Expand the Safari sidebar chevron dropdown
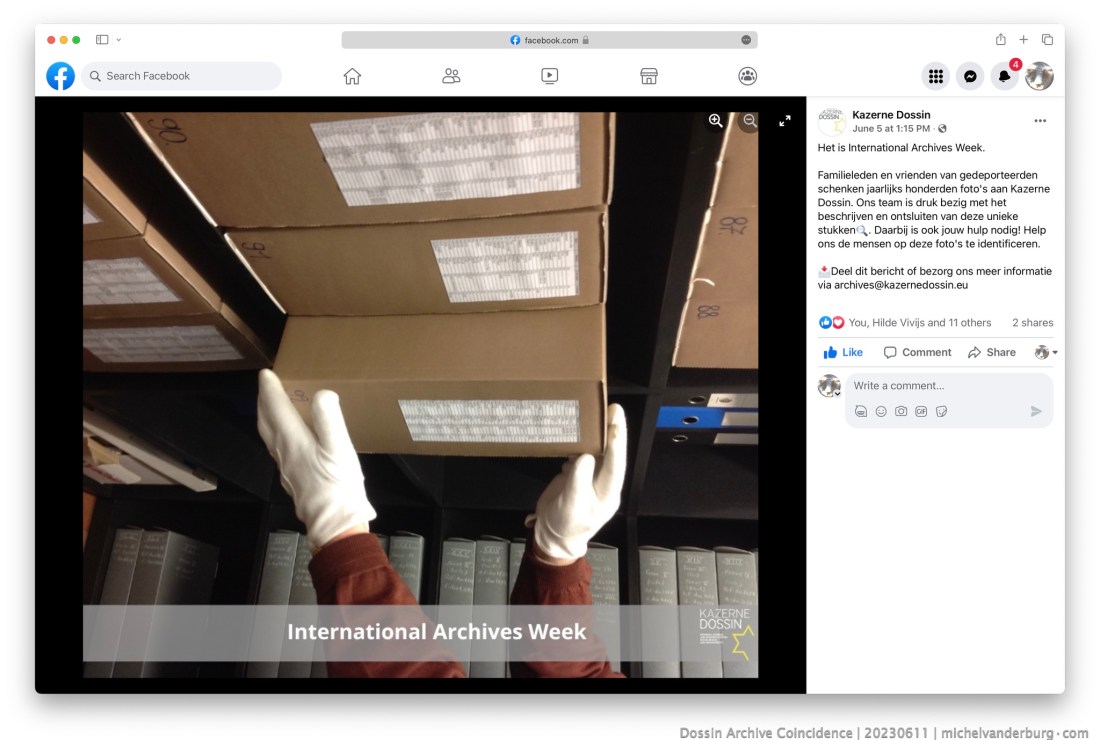 pyautogui.click(x=119, y=40)
